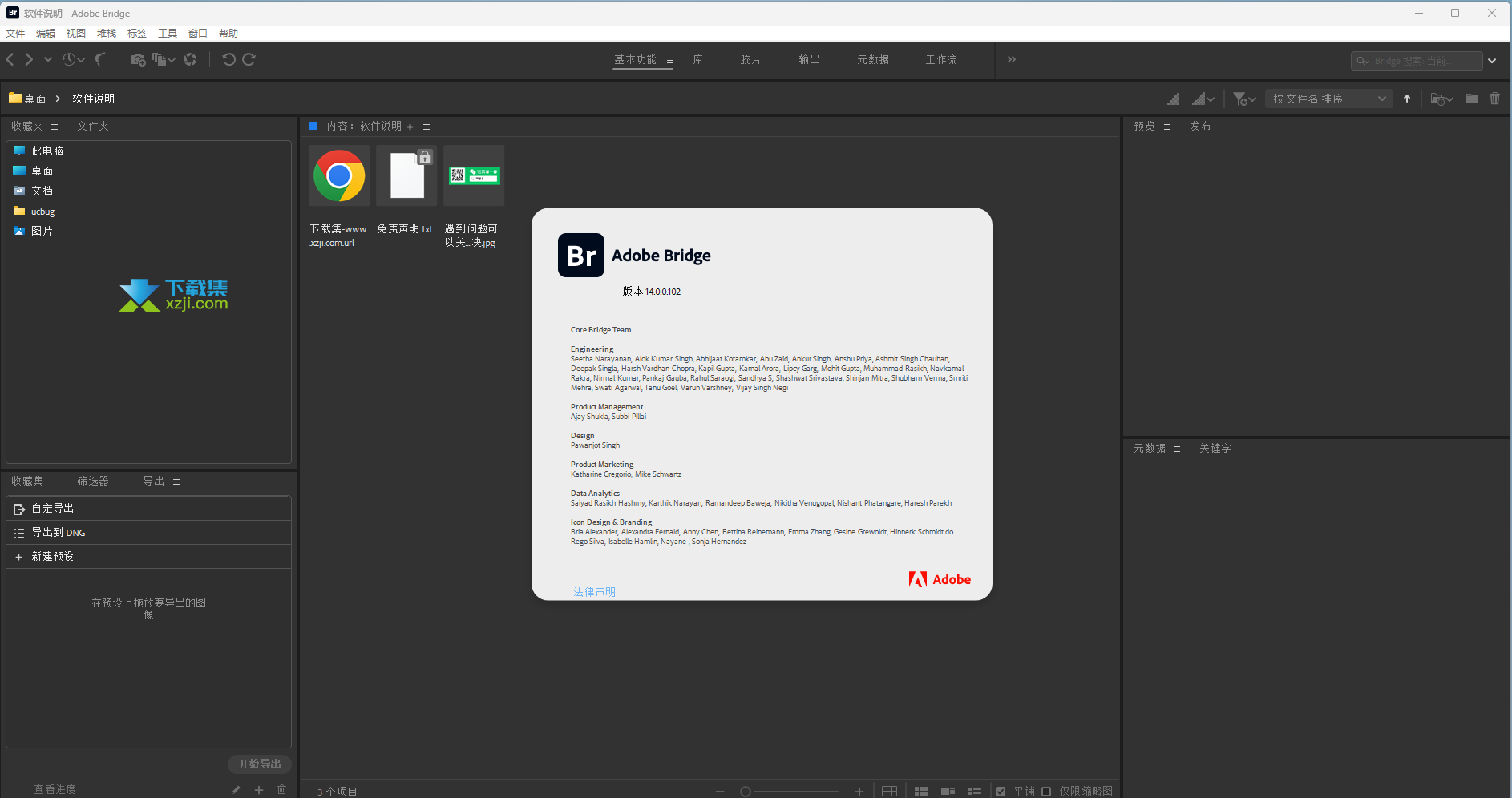
Task: Click the larger thumbnail plus icon
Action: [859, 791]
